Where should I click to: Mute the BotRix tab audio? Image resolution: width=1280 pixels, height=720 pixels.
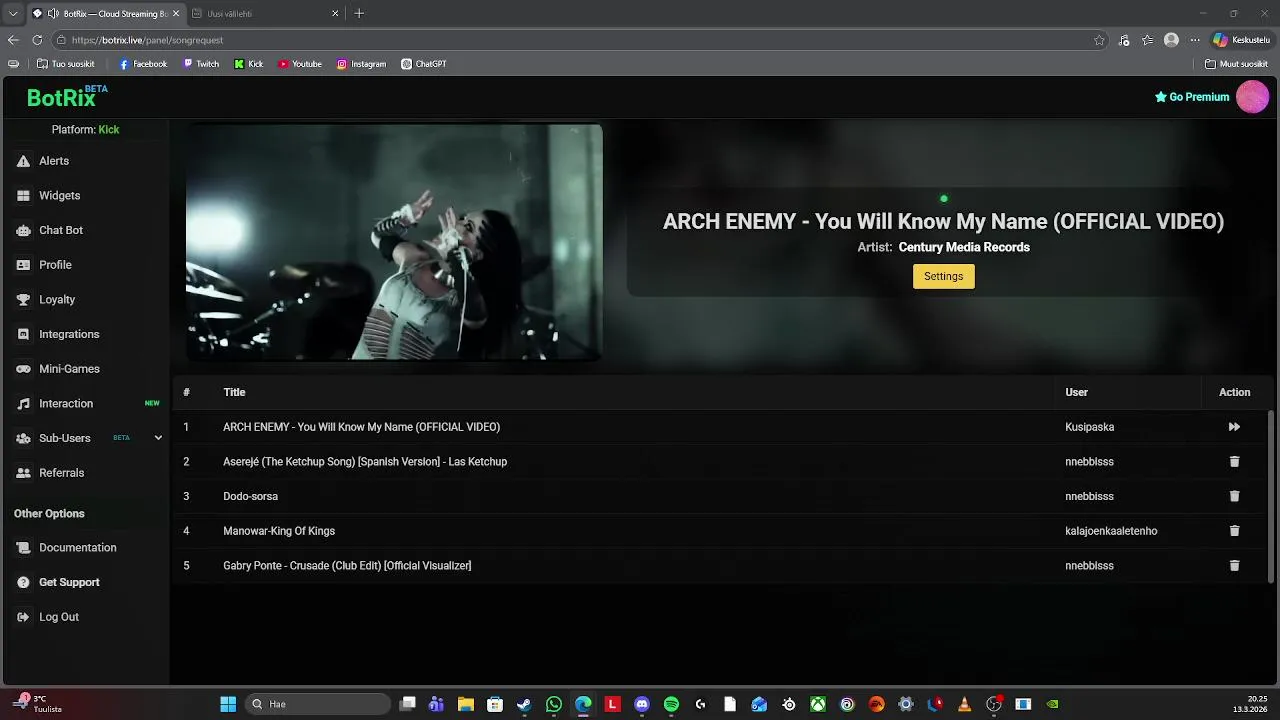52,14
